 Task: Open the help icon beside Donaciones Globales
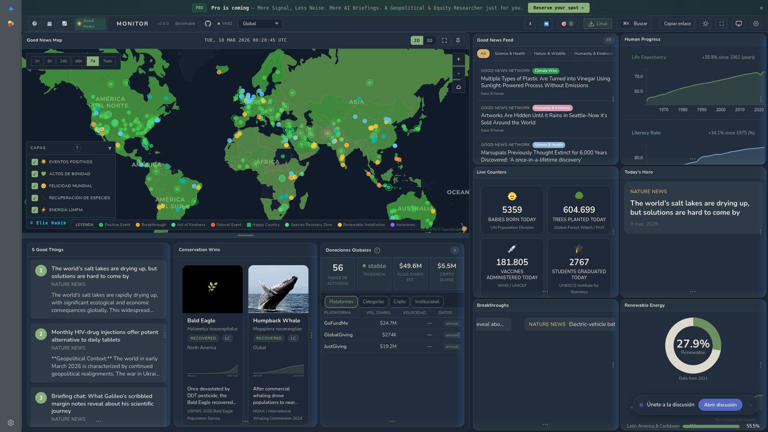377,250
